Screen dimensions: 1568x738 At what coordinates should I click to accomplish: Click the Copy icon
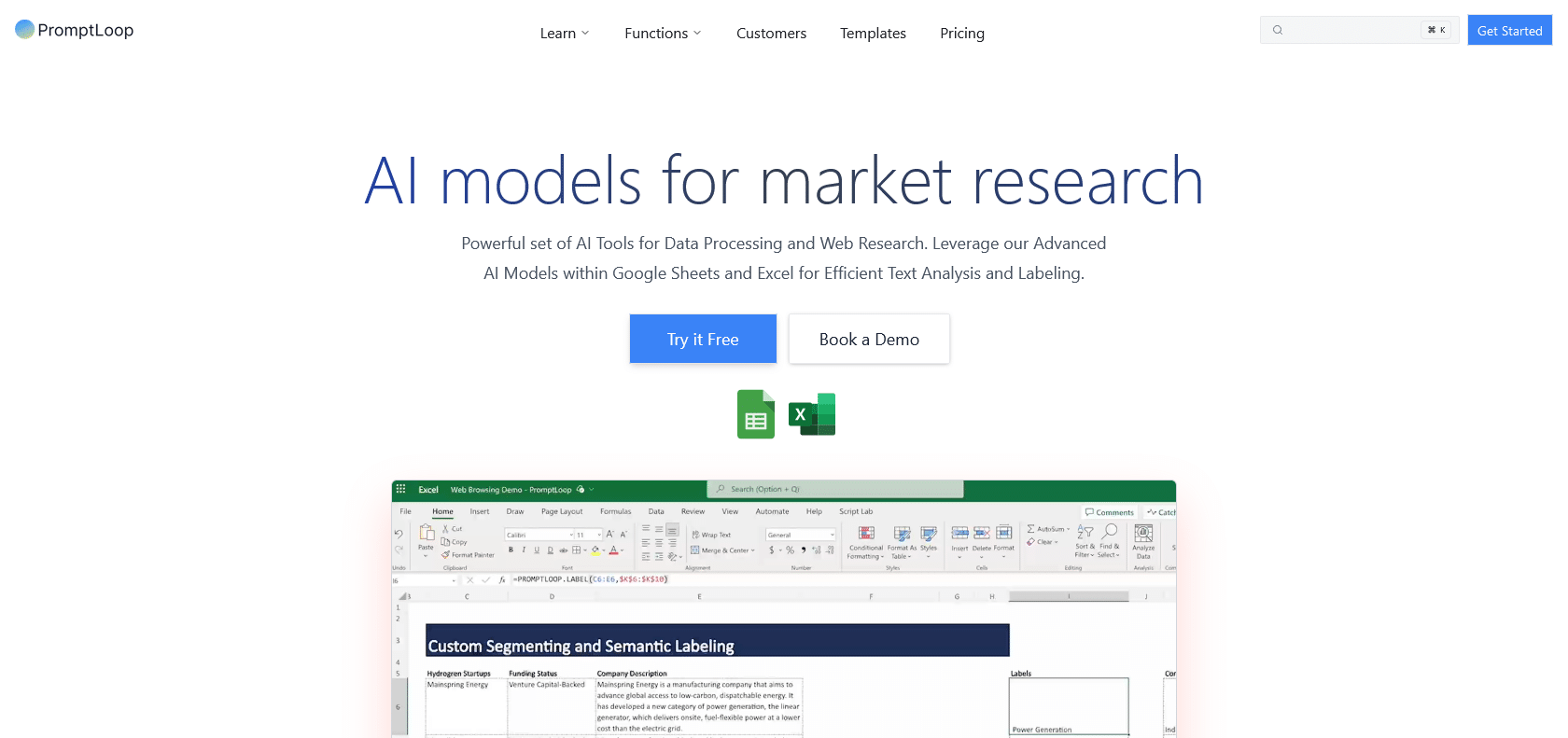coord(446,542)
